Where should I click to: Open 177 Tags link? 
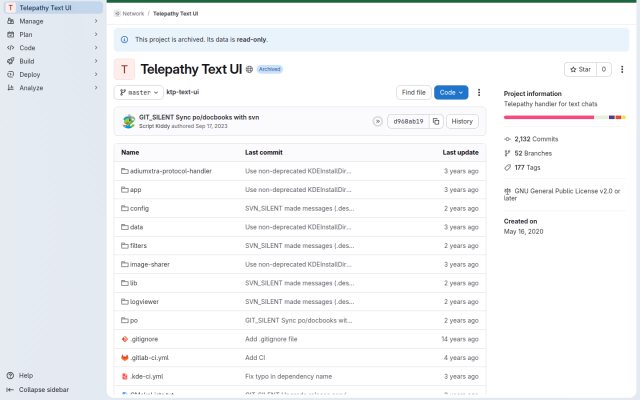pyautogui.click(x=527, y=168)
